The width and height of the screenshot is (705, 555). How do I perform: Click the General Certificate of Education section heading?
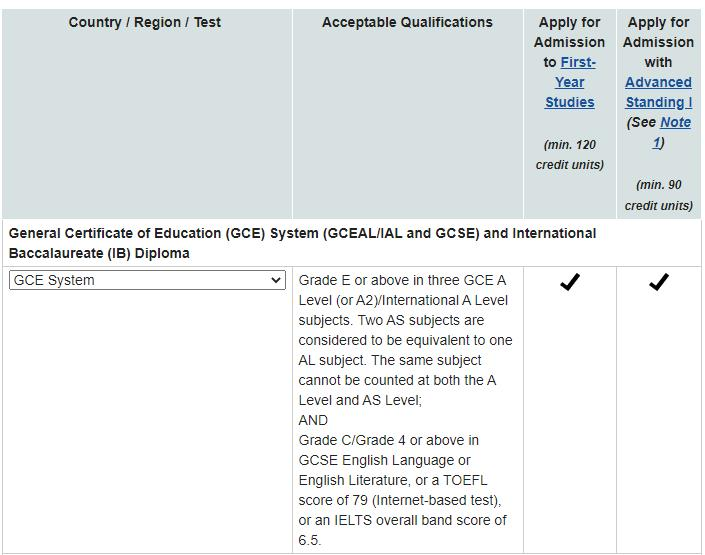click(302, 243)
